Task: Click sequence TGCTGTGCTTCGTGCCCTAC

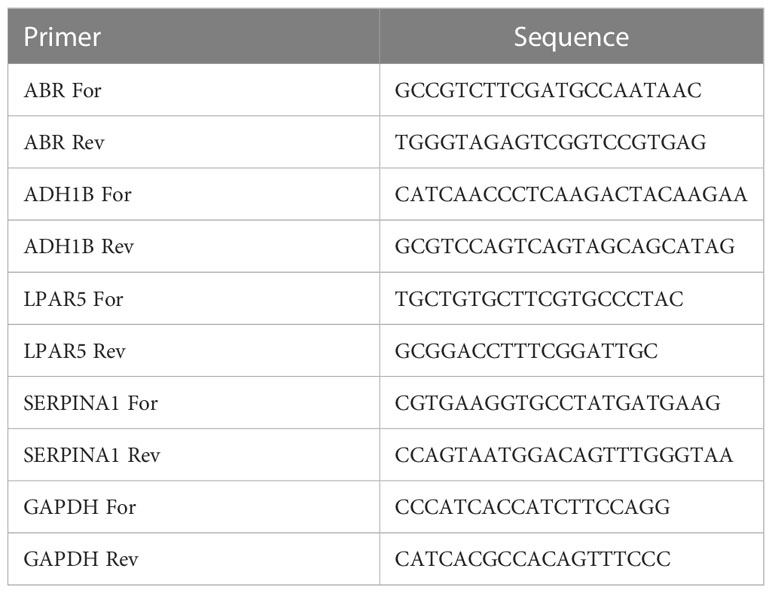Action: coord(539,298)
